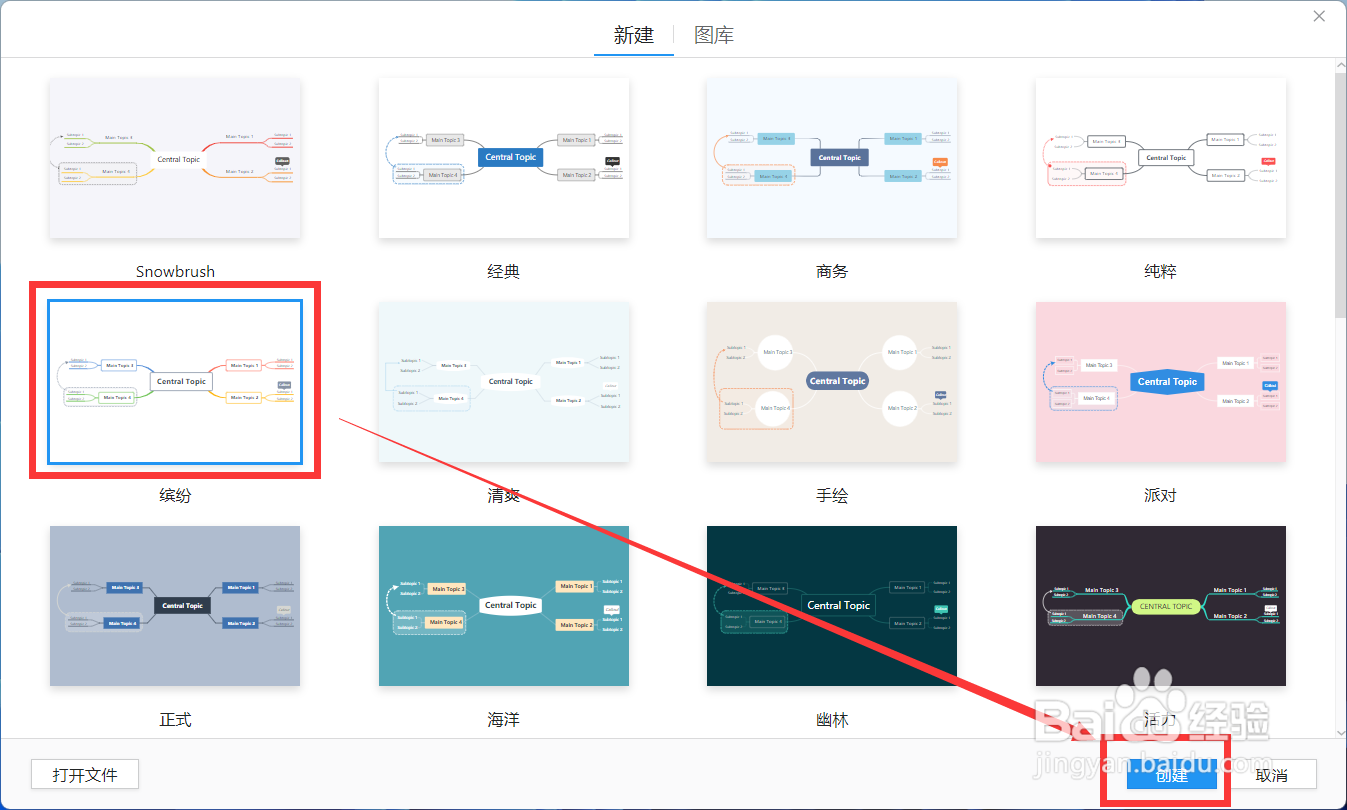This screenshot has width=1347, height=810.
Task: Select the dark purple template thumbnail
Action: (1161, 606)
